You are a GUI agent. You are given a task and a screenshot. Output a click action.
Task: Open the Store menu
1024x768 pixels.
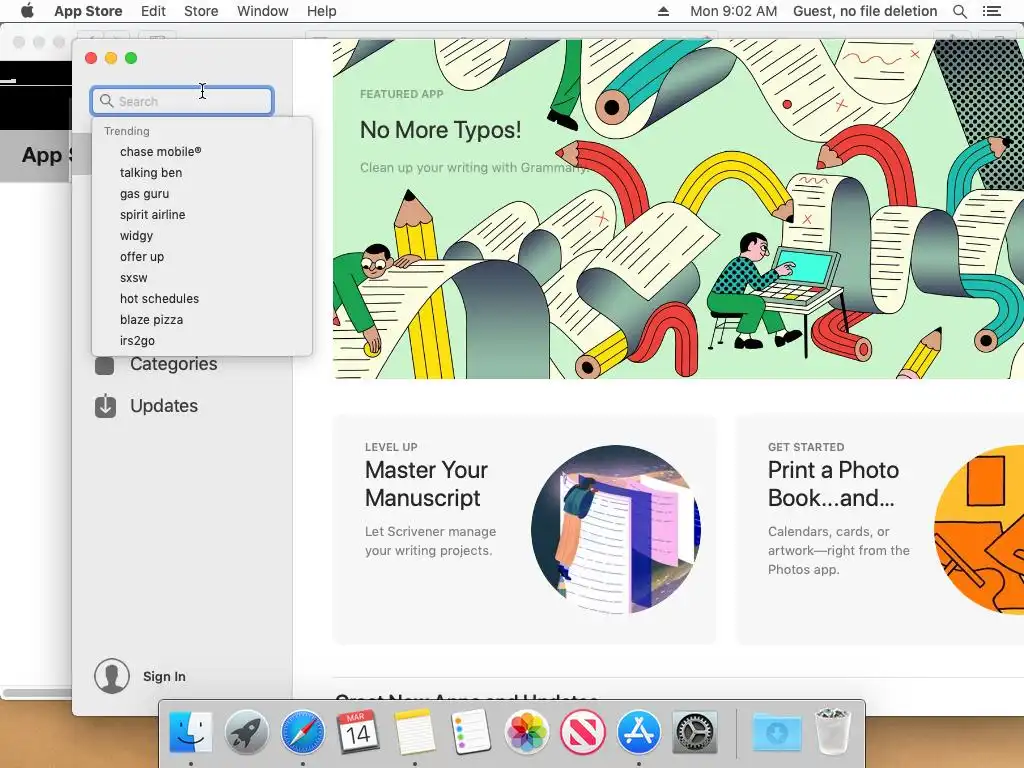(x=201, y=11)
